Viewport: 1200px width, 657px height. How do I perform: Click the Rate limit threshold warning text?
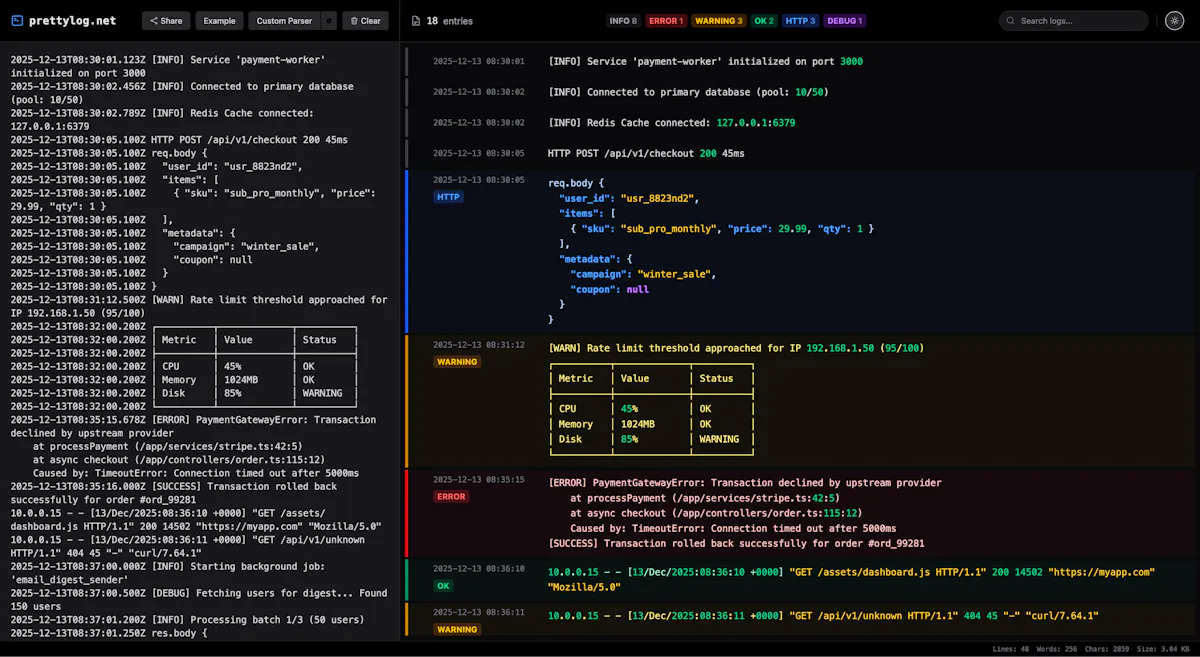[x=736, y=348]
